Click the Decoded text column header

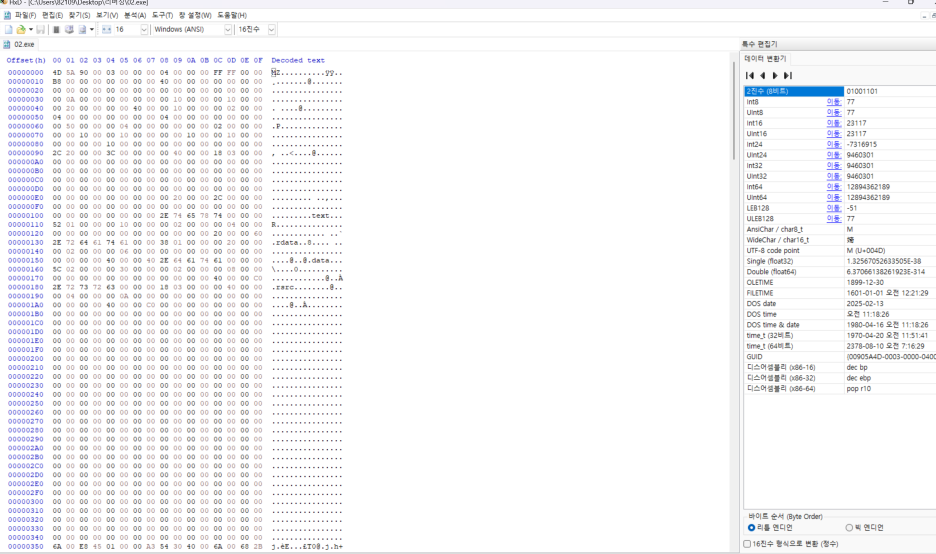(298, 60)
